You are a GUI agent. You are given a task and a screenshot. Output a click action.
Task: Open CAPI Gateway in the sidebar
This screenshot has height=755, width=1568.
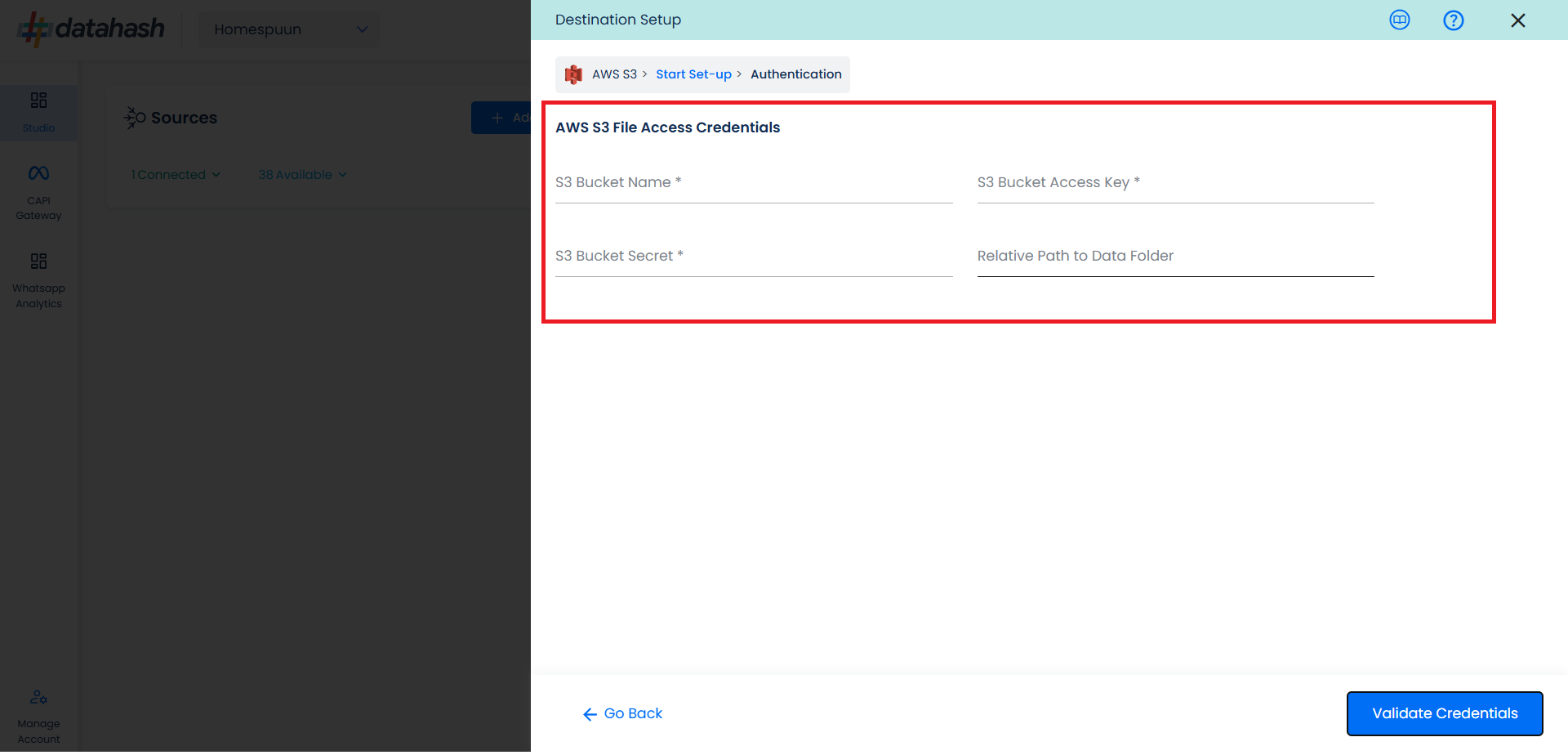pyautogui.click(x=38, y=193)
